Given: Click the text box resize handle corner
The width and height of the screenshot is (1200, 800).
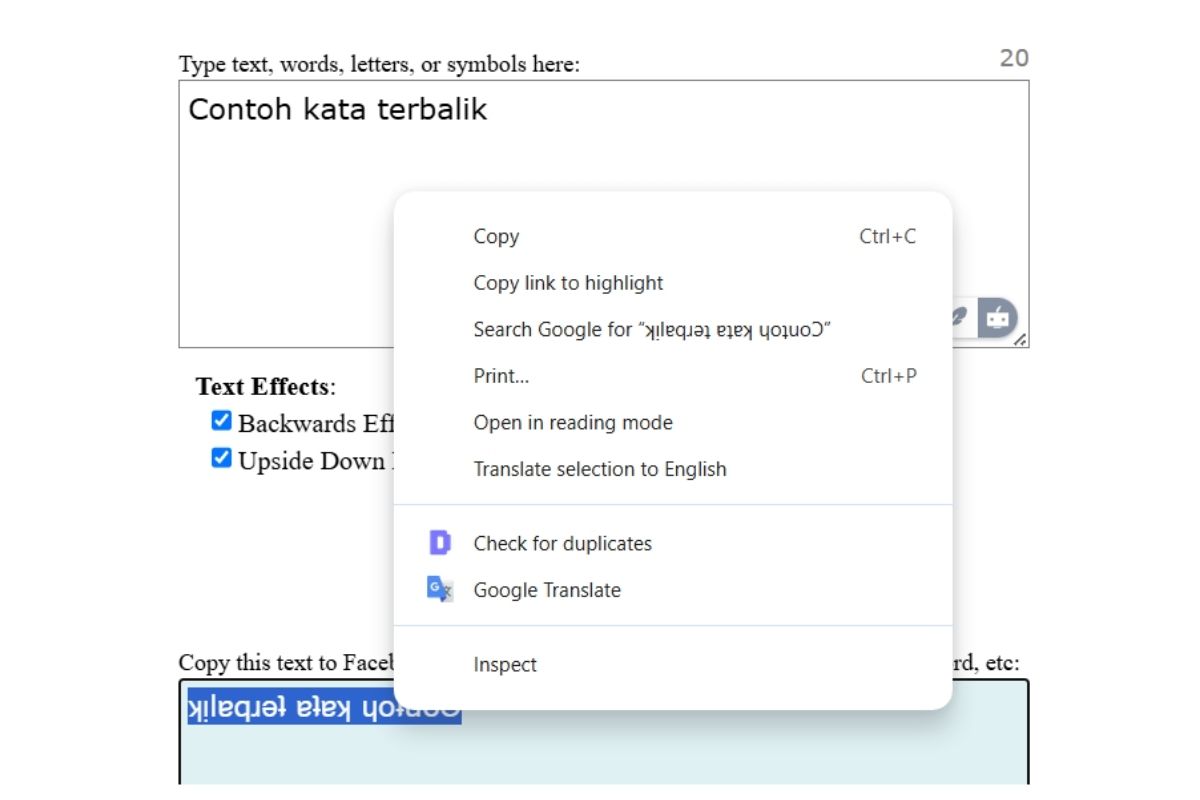Looking at the screenshot, I should (1021, 341).
